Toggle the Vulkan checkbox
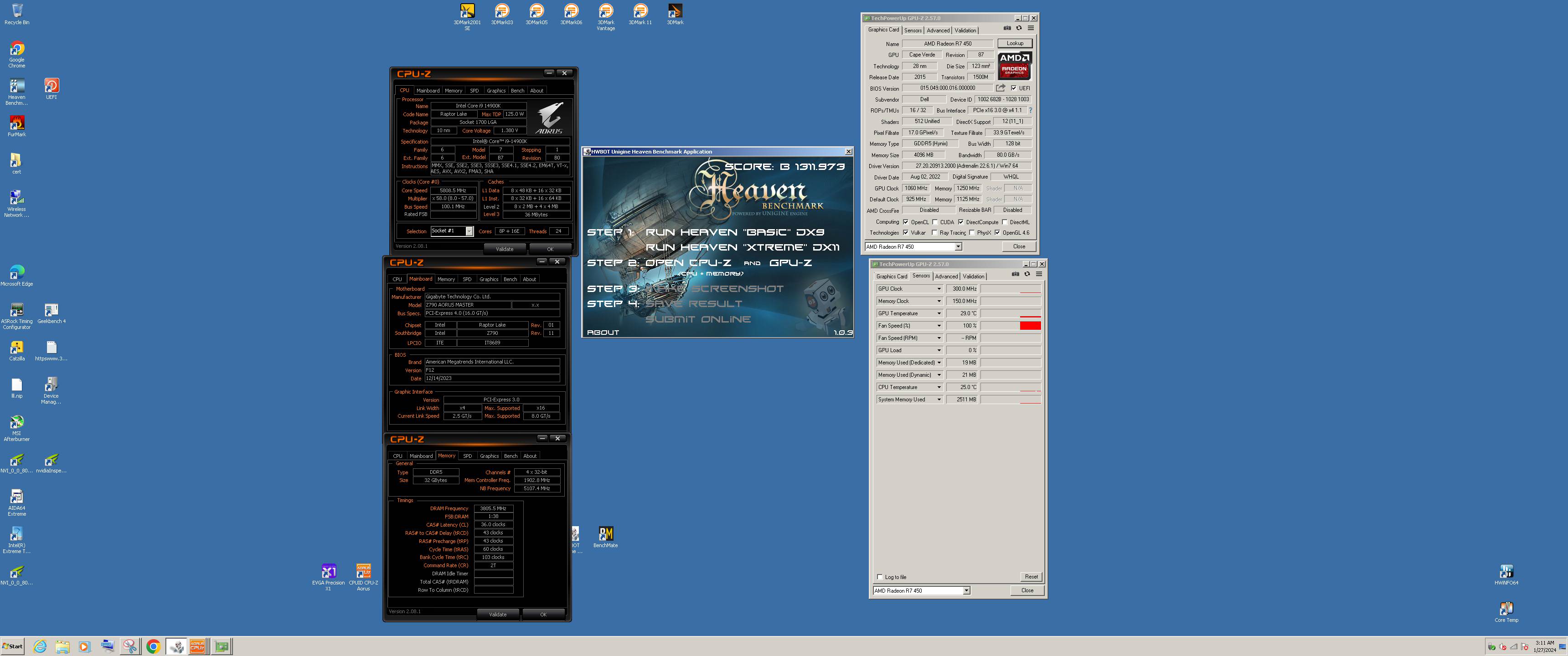The height and width of the screenshot is (656, 1568). coord(906,232)
